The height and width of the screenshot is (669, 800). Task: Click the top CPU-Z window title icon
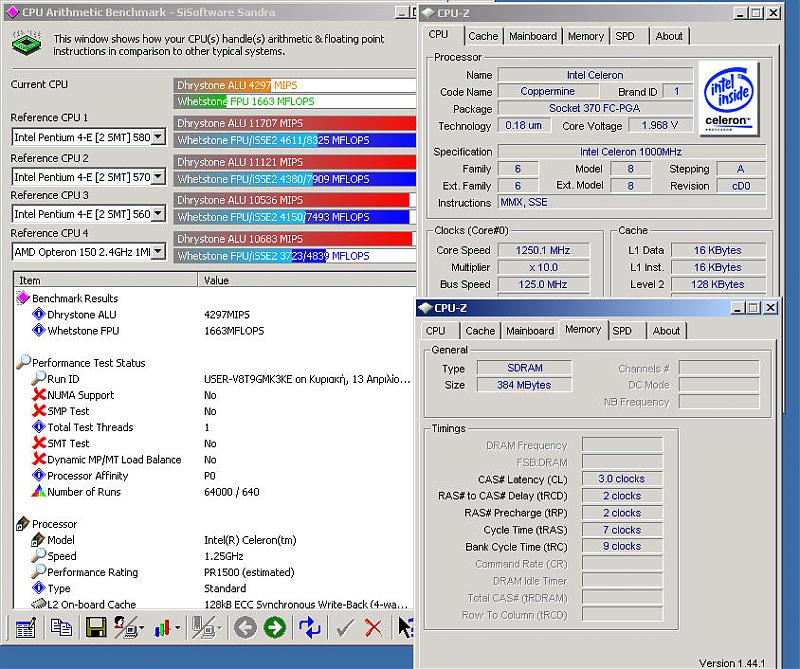click(428, 13)
